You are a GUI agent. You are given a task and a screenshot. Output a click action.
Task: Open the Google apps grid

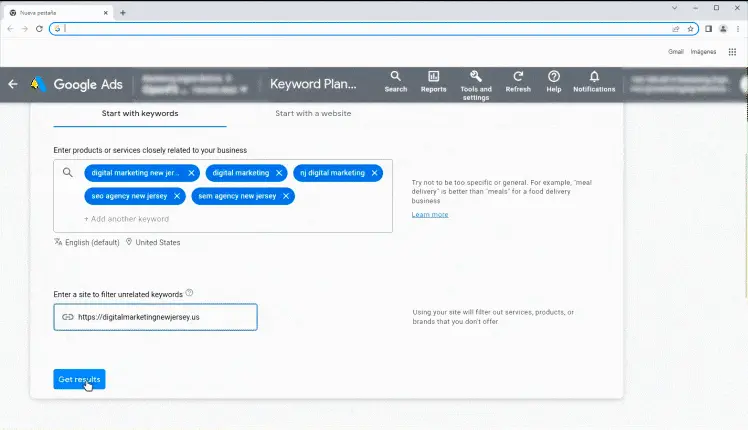(732, 52)
